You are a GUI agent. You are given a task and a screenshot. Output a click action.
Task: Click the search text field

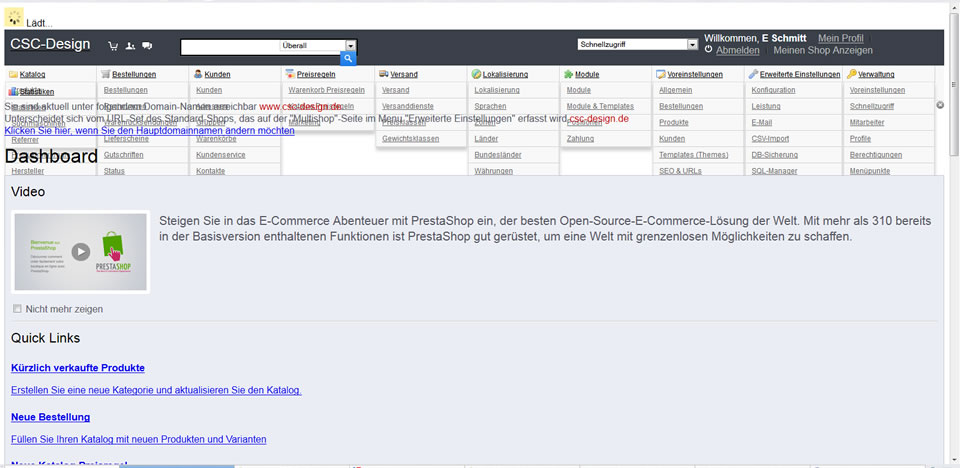[230, 45]
